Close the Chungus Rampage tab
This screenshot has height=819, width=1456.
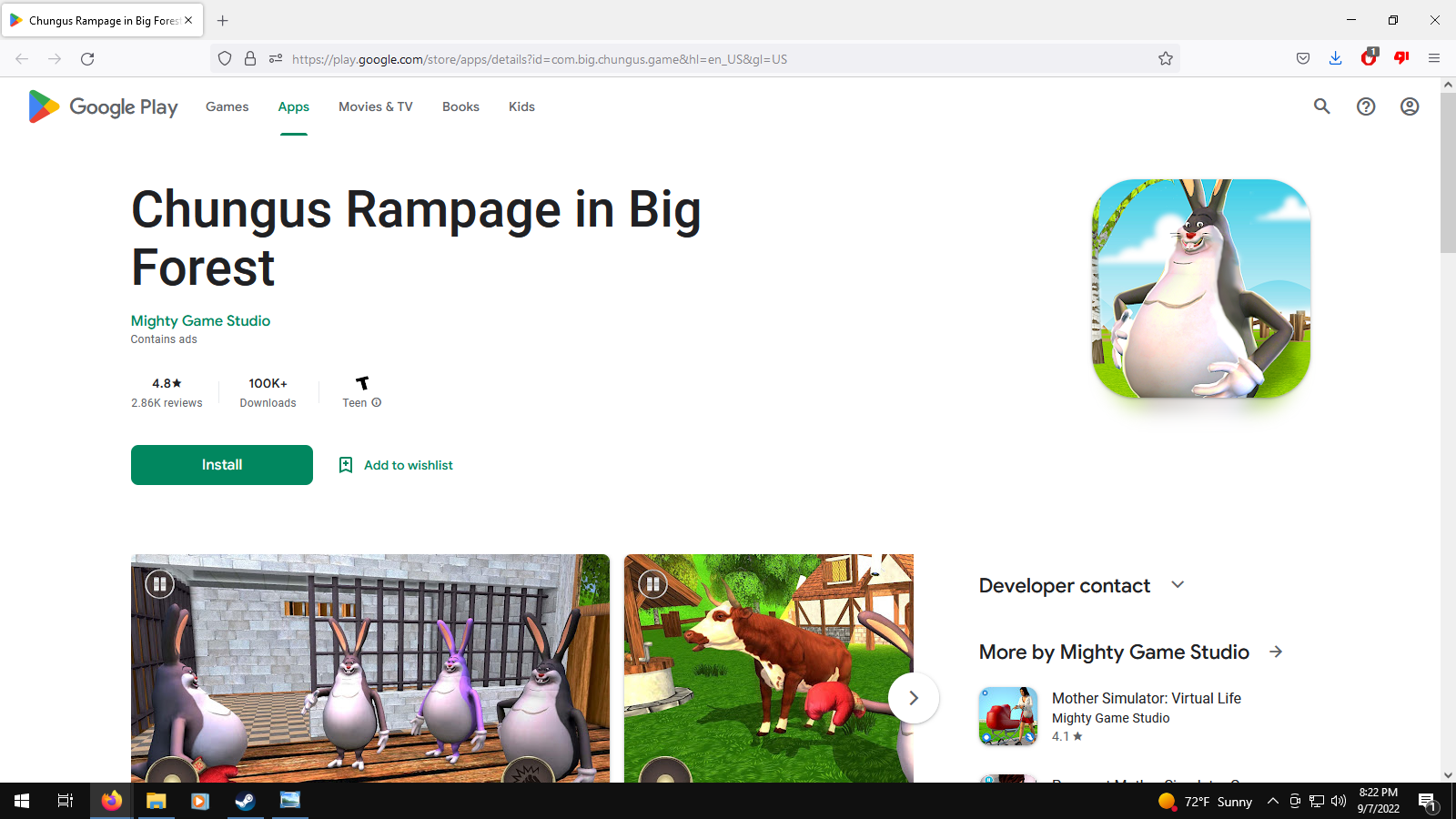(188, 20)
